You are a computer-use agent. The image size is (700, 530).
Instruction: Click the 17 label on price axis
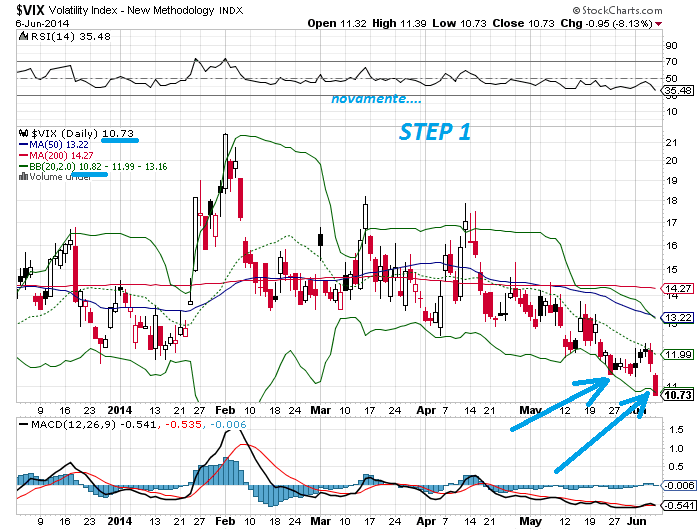[x=671, y=222]
